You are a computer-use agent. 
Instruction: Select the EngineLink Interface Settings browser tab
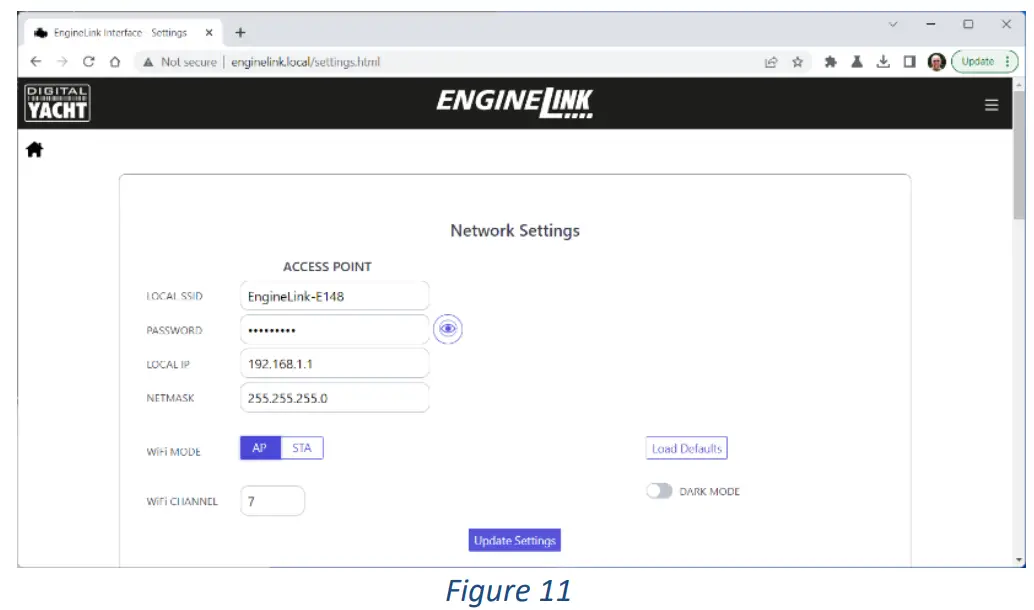point(120,31)
